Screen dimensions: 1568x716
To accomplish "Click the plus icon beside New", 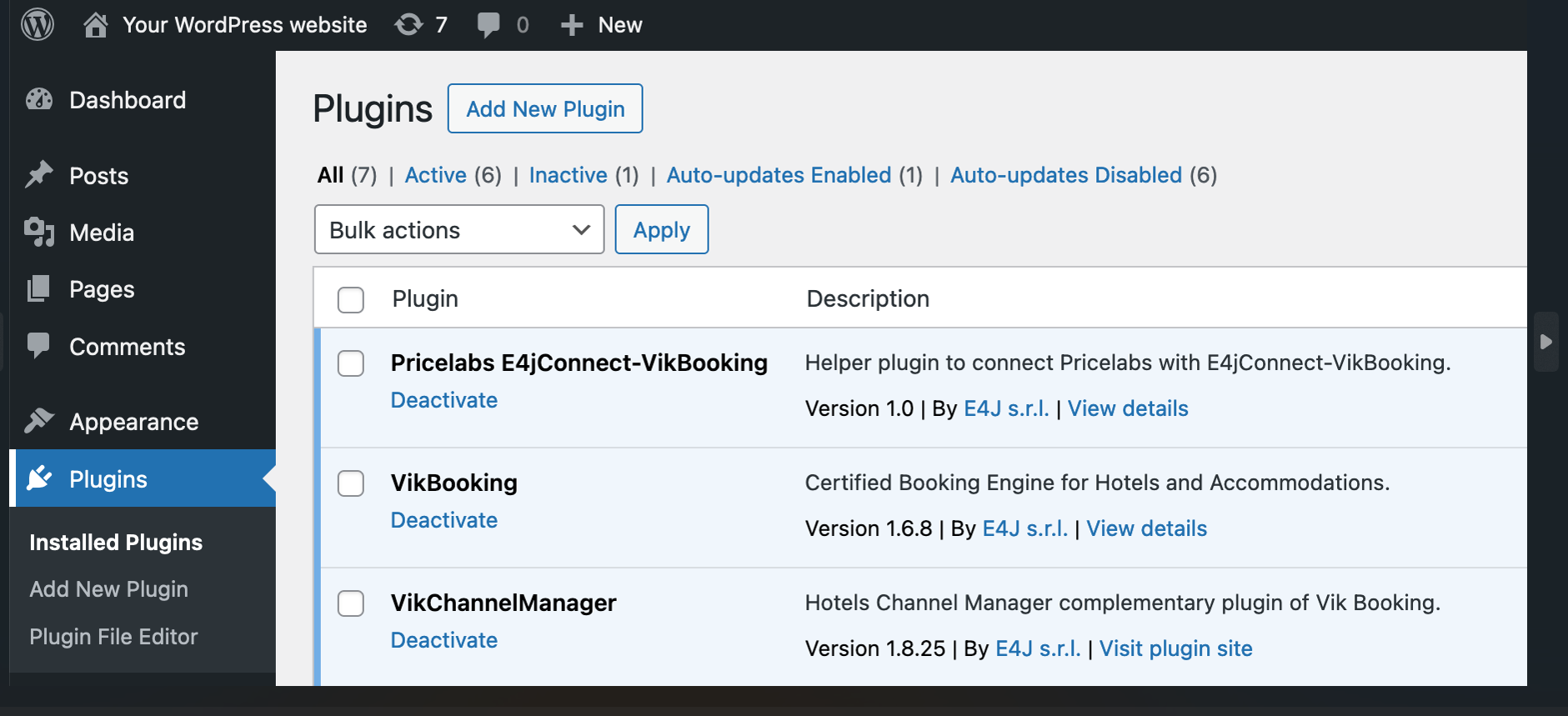I will click(x=571, y=25).
